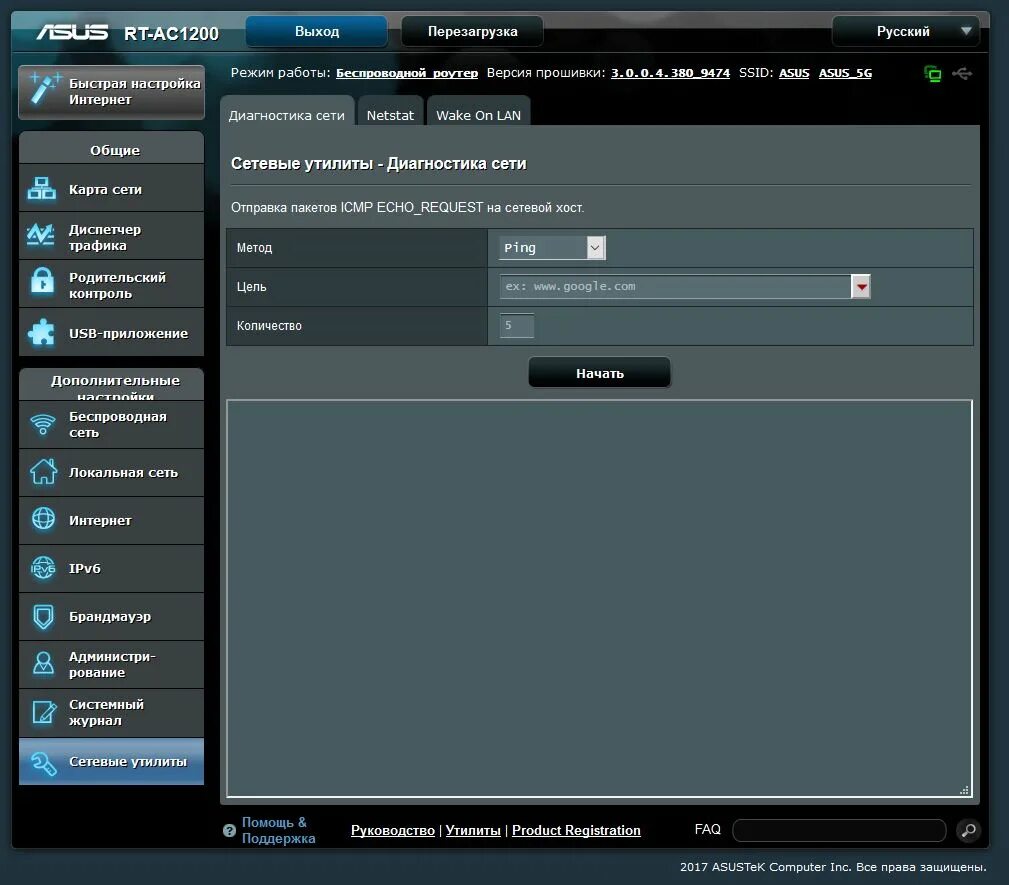Click the Беспроводная сеть wifi icon
The image size is (1009, 885).
(43, 424)
